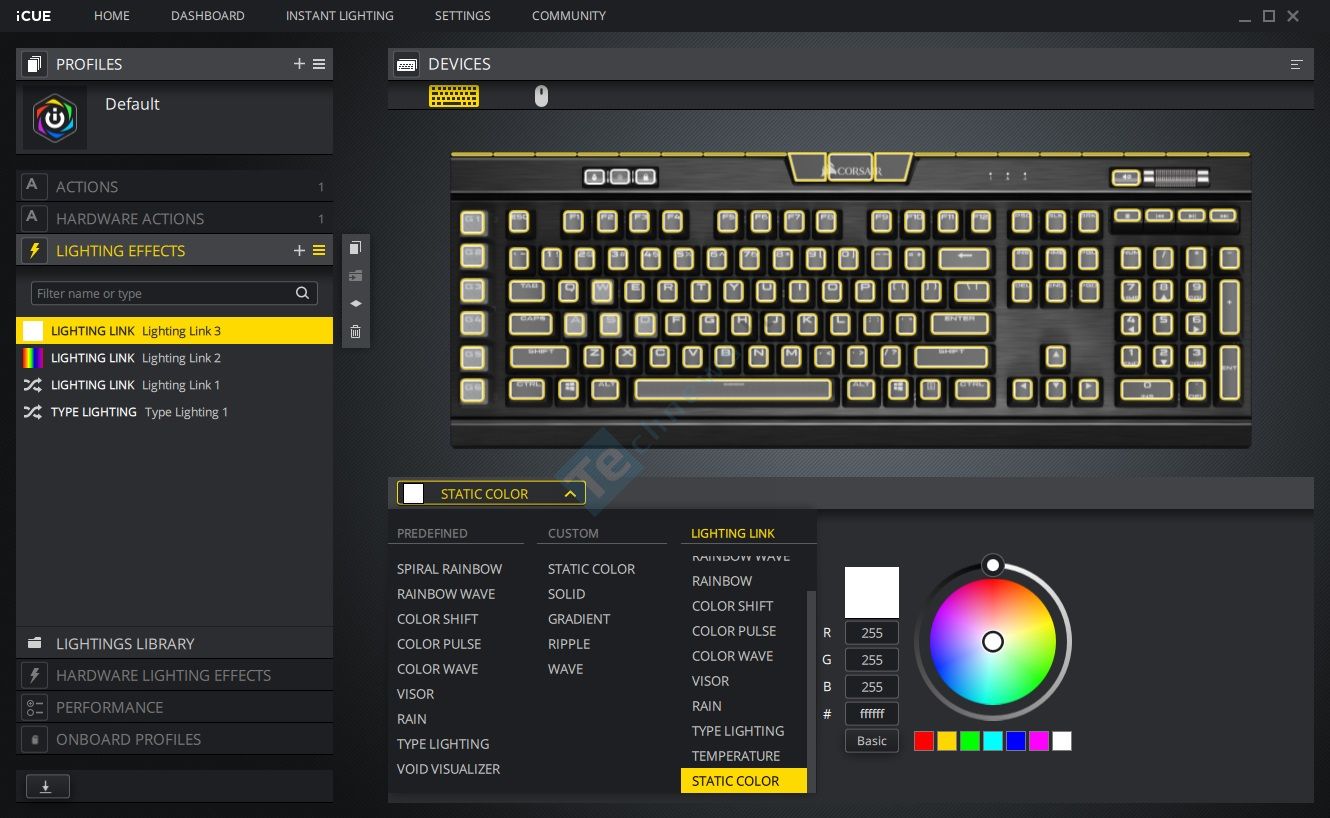Viewport: 1330px width, 818px height.
Task: Pick the magenta color swatch
Action: pyautogui.click(x=1039, y=741)
